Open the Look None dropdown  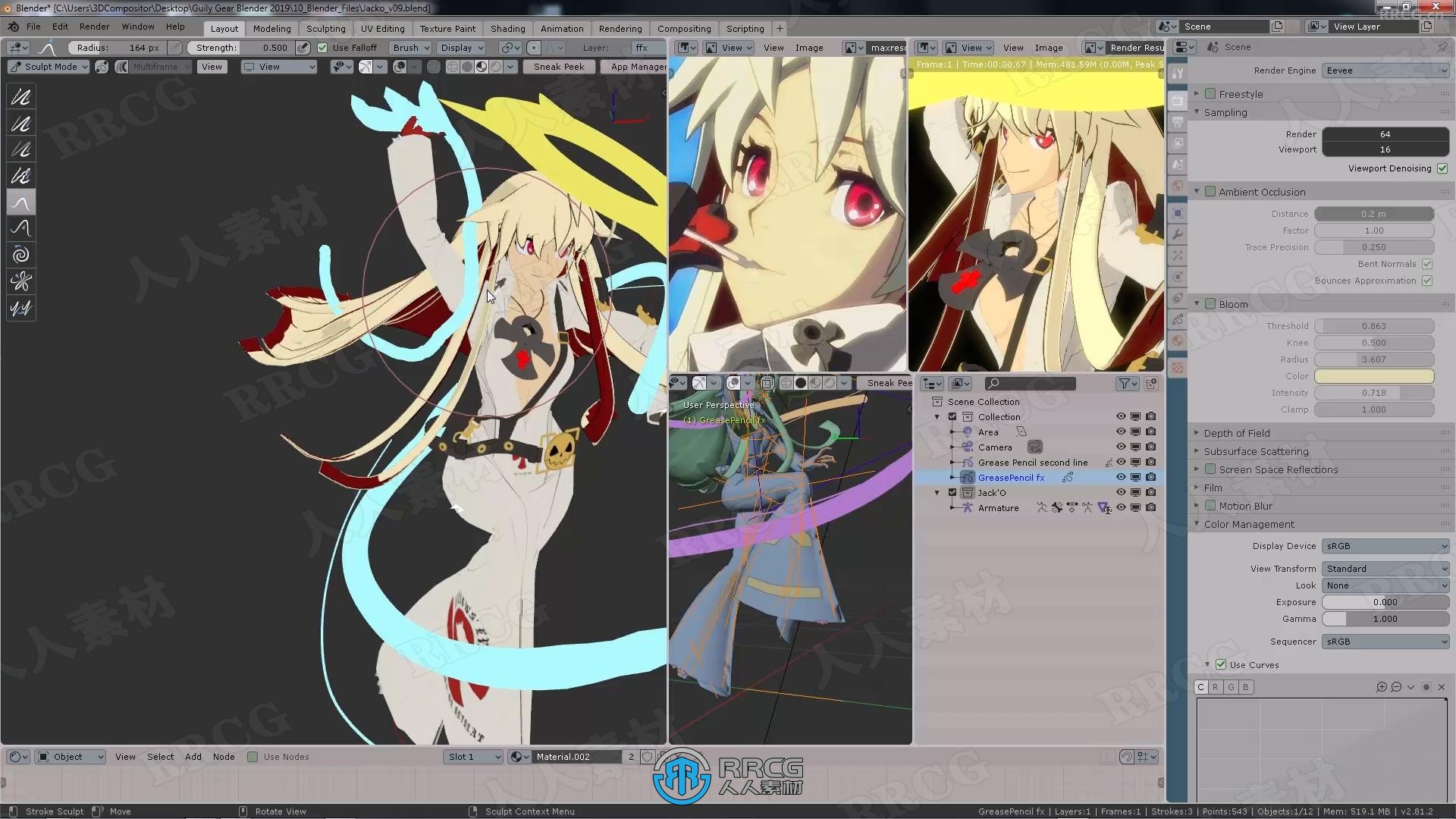point(1385,585)
